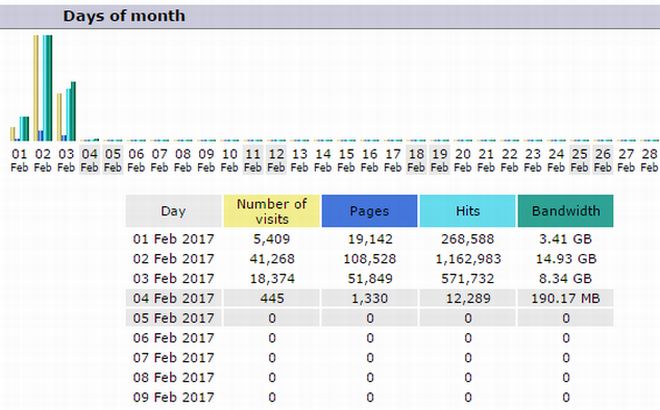Screen dimensions: 660x410
Task: Click the yellow "Number of visits" header
Action: pos(272,211)
